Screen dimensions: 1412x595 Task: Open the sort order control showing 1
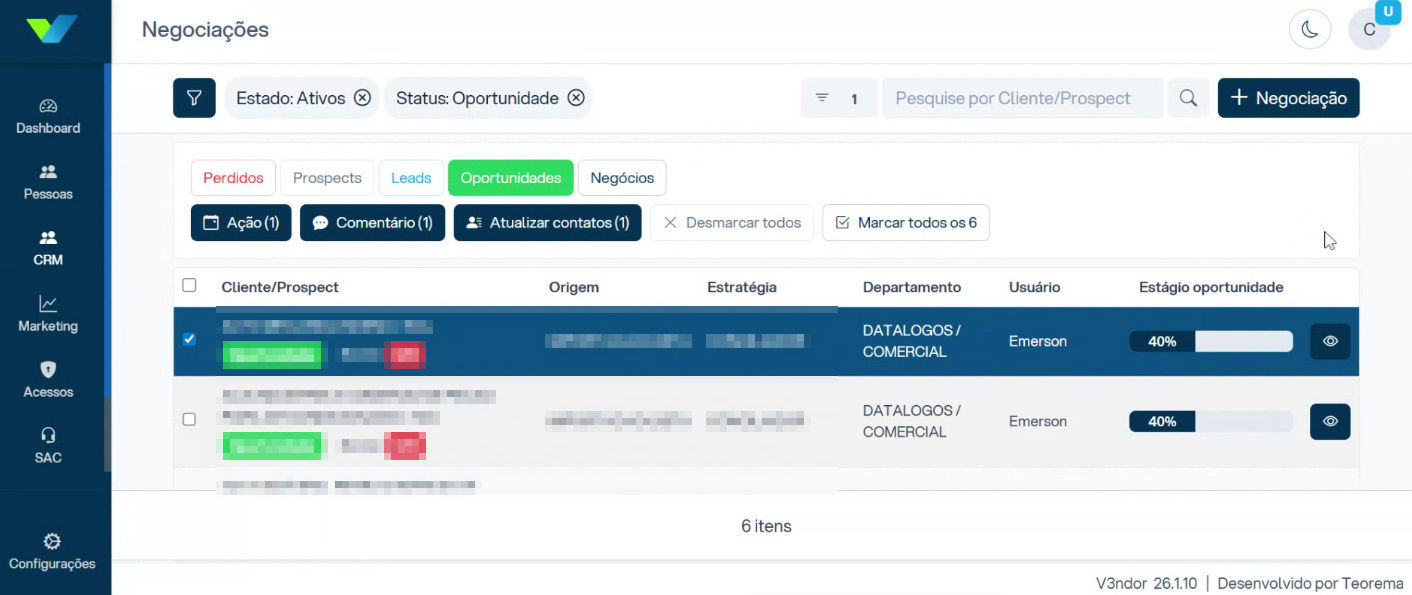pos(839,98)
